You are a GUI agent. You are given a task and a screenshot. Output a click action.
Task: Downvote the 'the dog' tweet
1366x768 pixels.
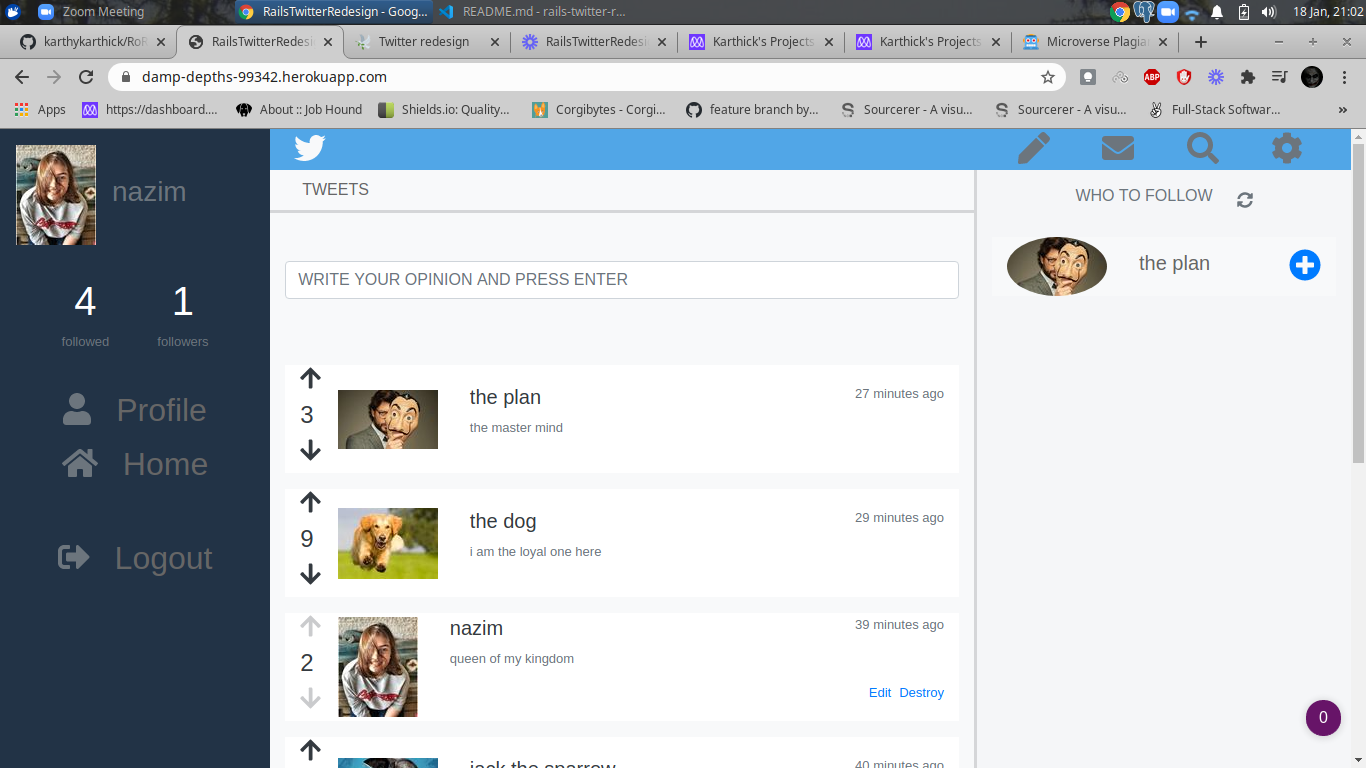click(310, 574)
